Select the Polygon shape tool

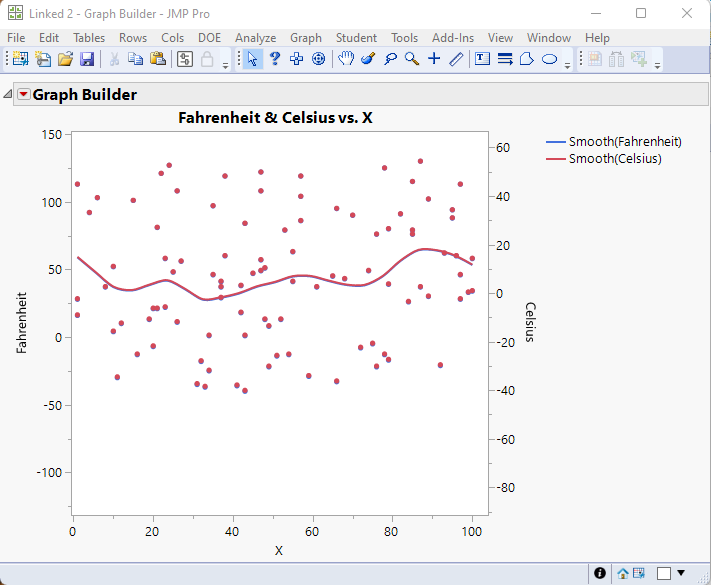coord(526,59)
